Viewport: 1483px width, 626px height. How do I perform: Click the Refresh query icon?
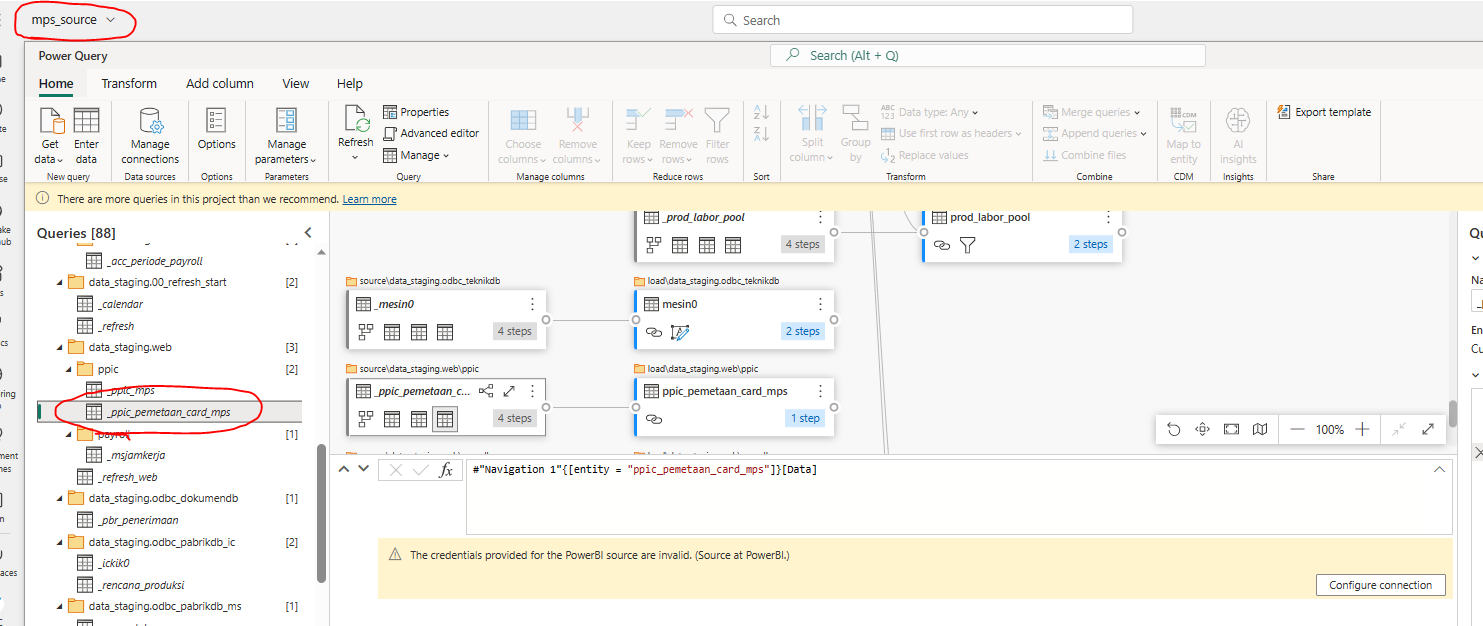tap(356, 119)
